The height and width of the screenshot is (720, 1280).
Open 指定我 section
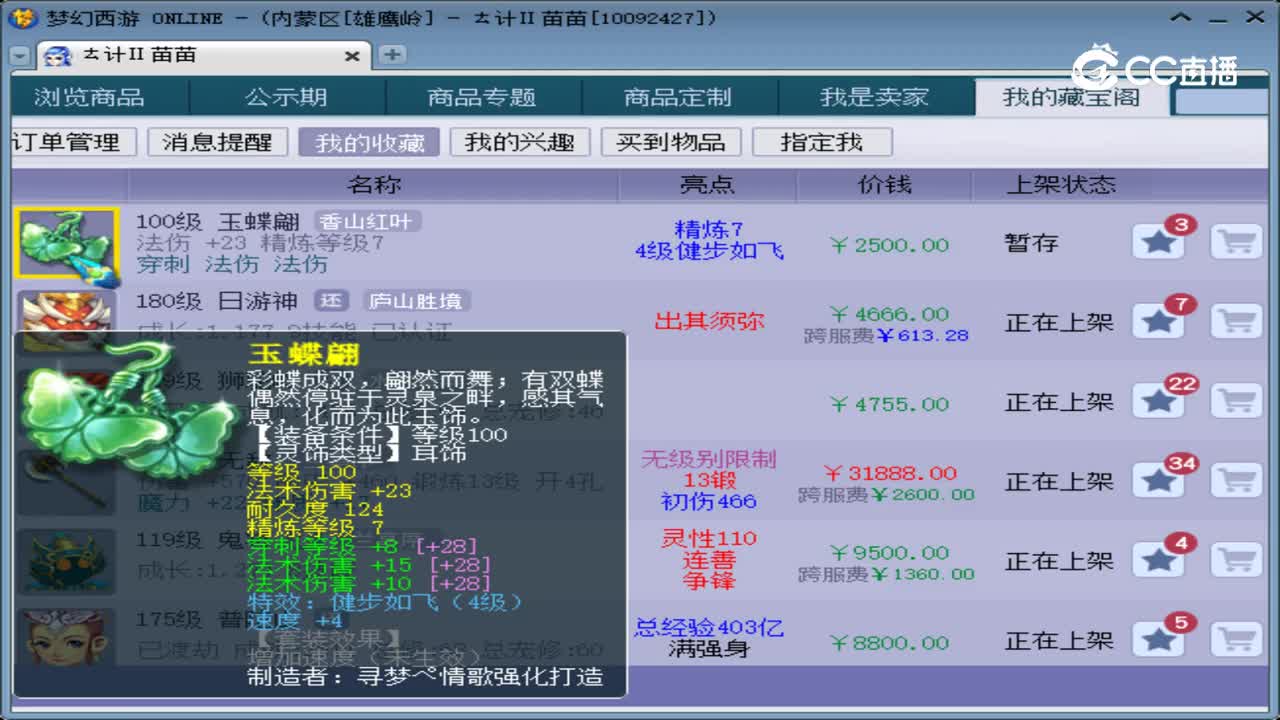822,142
